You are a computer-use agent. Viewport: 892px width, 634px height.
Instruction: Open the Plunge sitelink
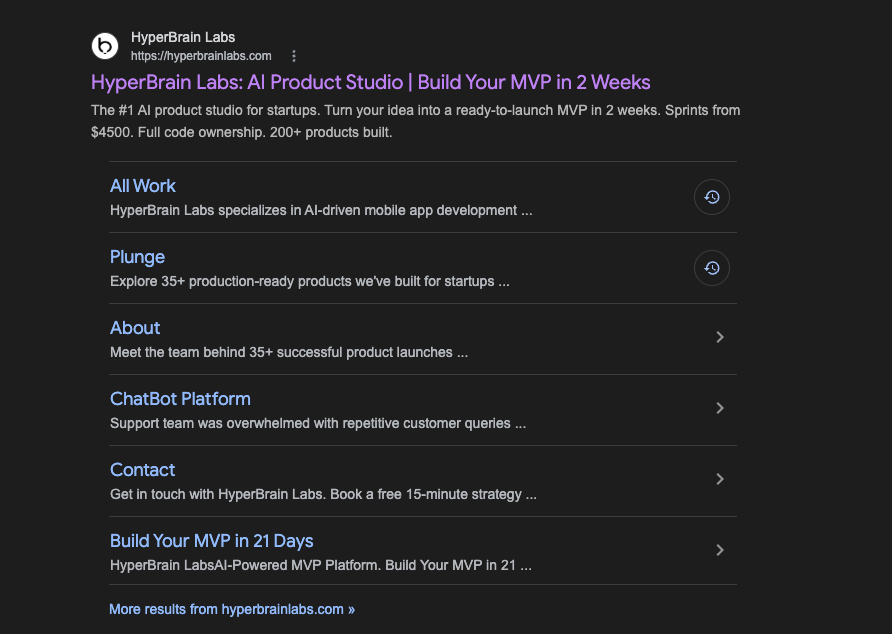137,257
